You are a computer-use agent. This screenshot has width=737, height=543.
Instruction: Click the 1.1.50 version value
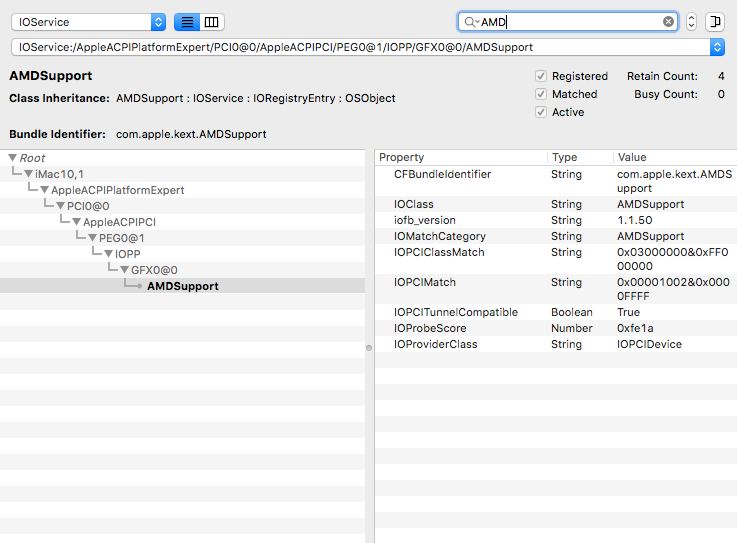635,220
